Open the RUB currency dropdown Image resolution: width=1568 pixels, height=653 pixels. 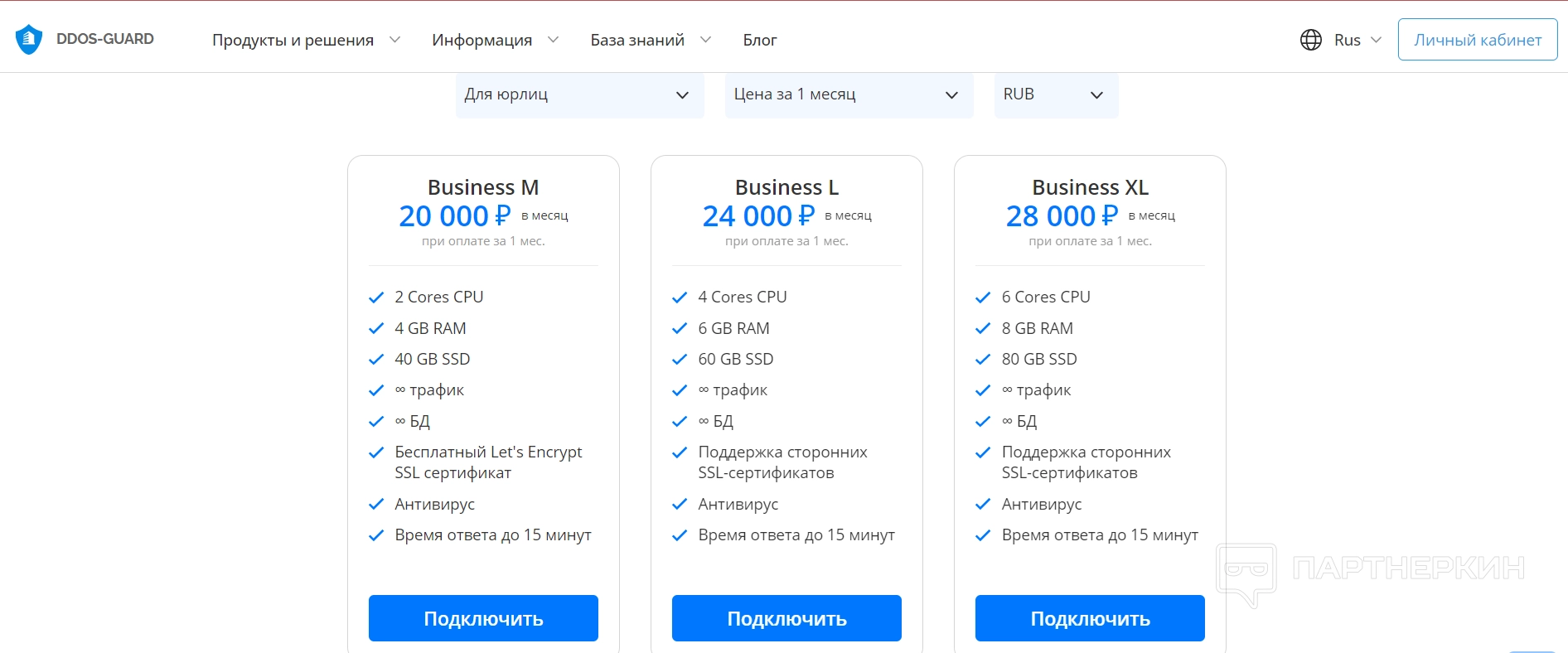(x=1056, y=95)
